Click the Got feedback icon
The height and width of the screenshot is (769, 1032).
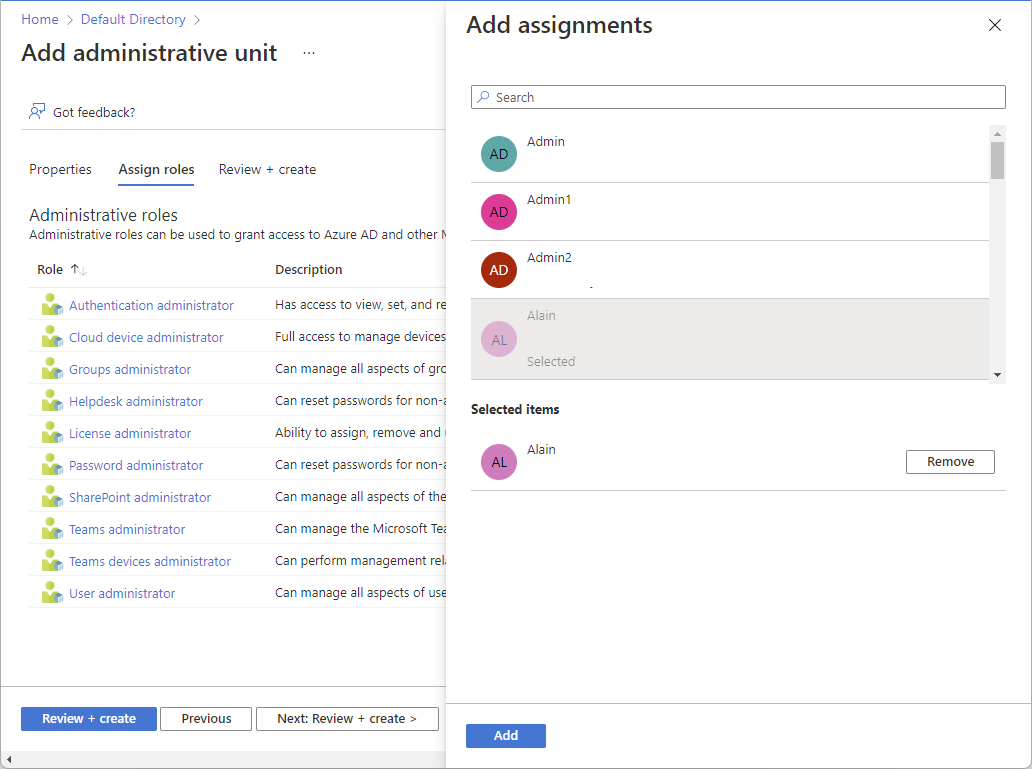[x=37, y=111]
